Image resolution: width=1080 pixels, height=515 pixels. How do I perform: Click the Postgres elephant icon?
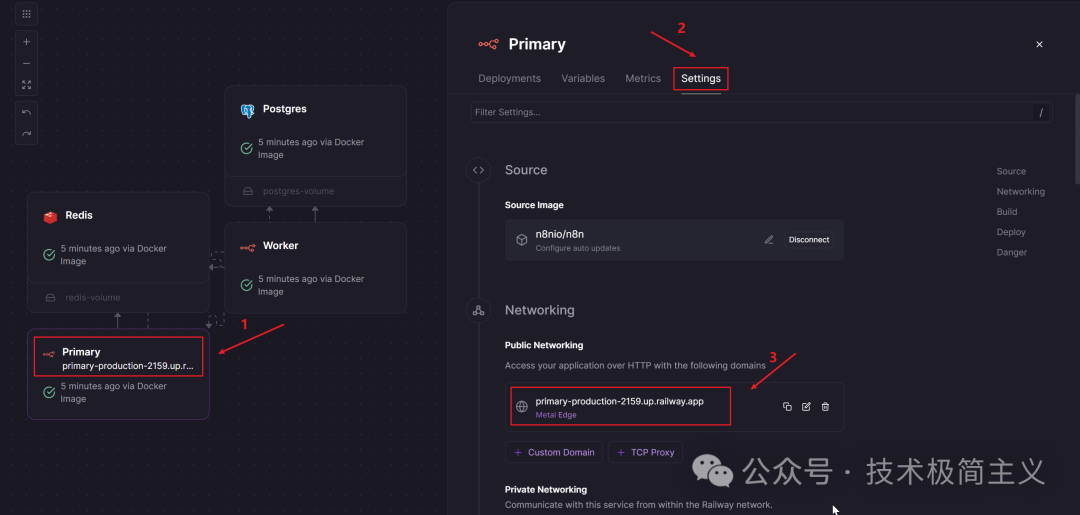[x=247, y=110]
